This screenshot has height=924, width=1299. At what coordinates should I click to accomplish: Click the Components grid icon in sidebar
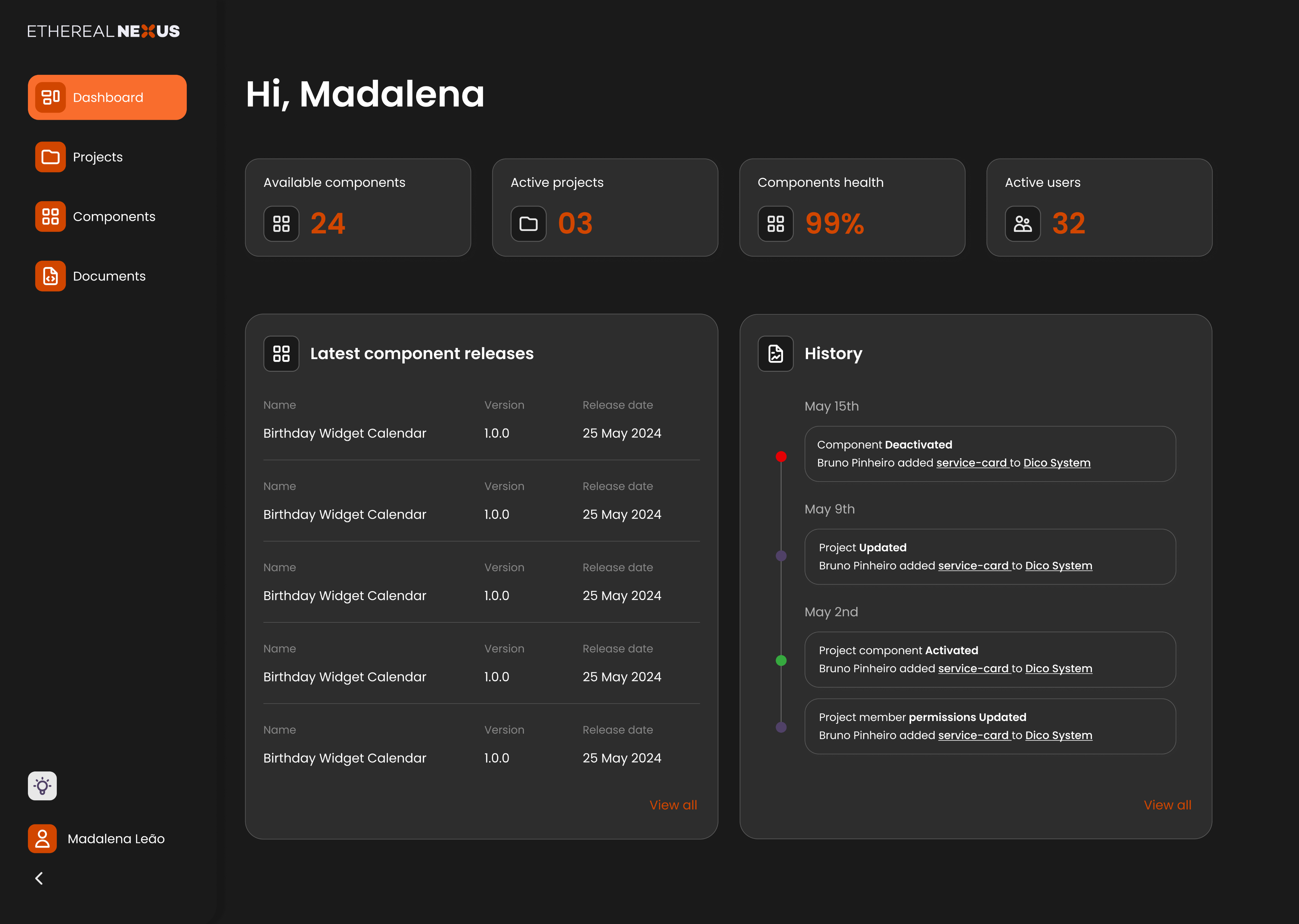pos(51,217)
